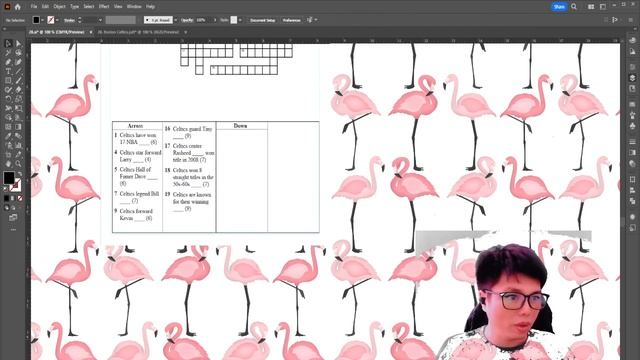Select the Gradient tool
This screenshot has width=640, height=360.
coord(18,127)
